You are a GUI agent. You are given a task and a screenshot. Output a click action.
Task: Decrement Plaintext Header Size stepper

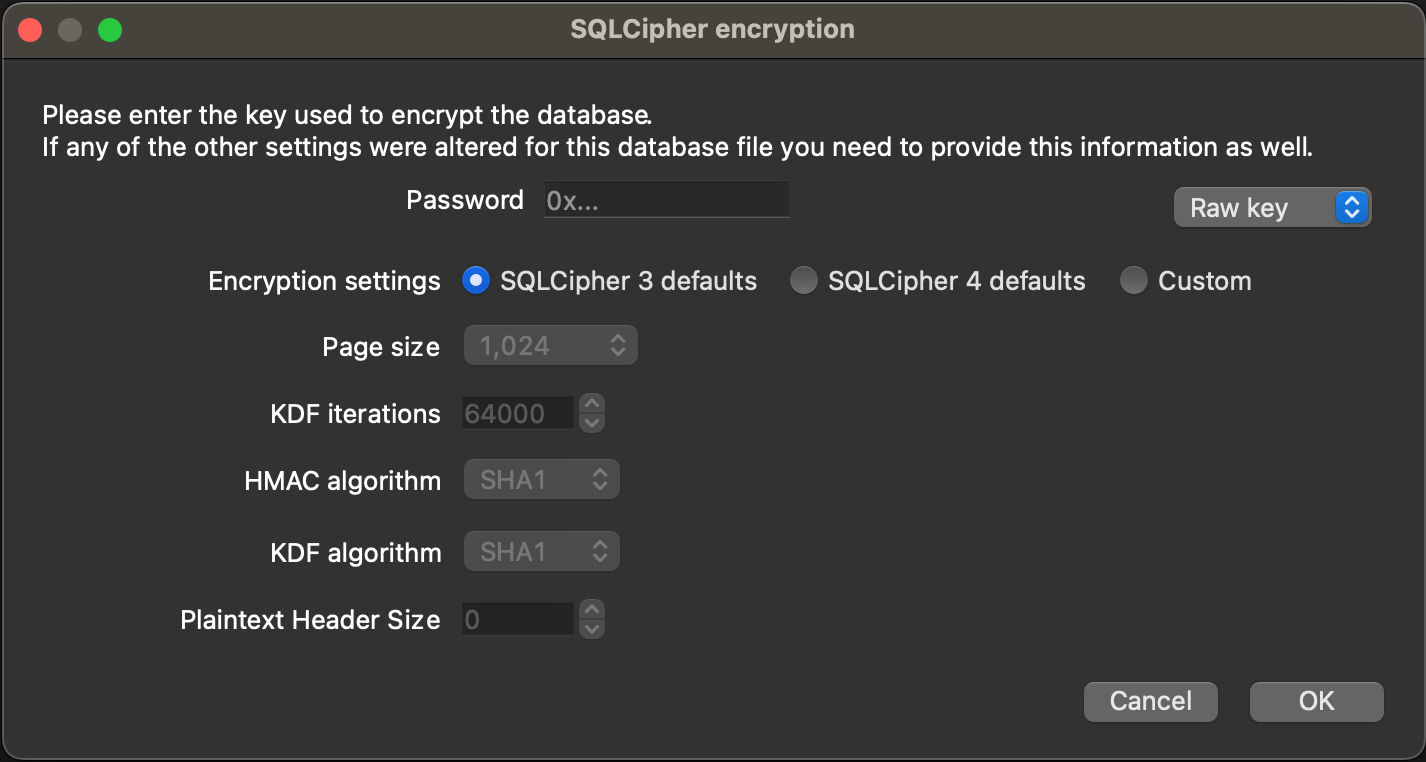[x=592, y=629]
